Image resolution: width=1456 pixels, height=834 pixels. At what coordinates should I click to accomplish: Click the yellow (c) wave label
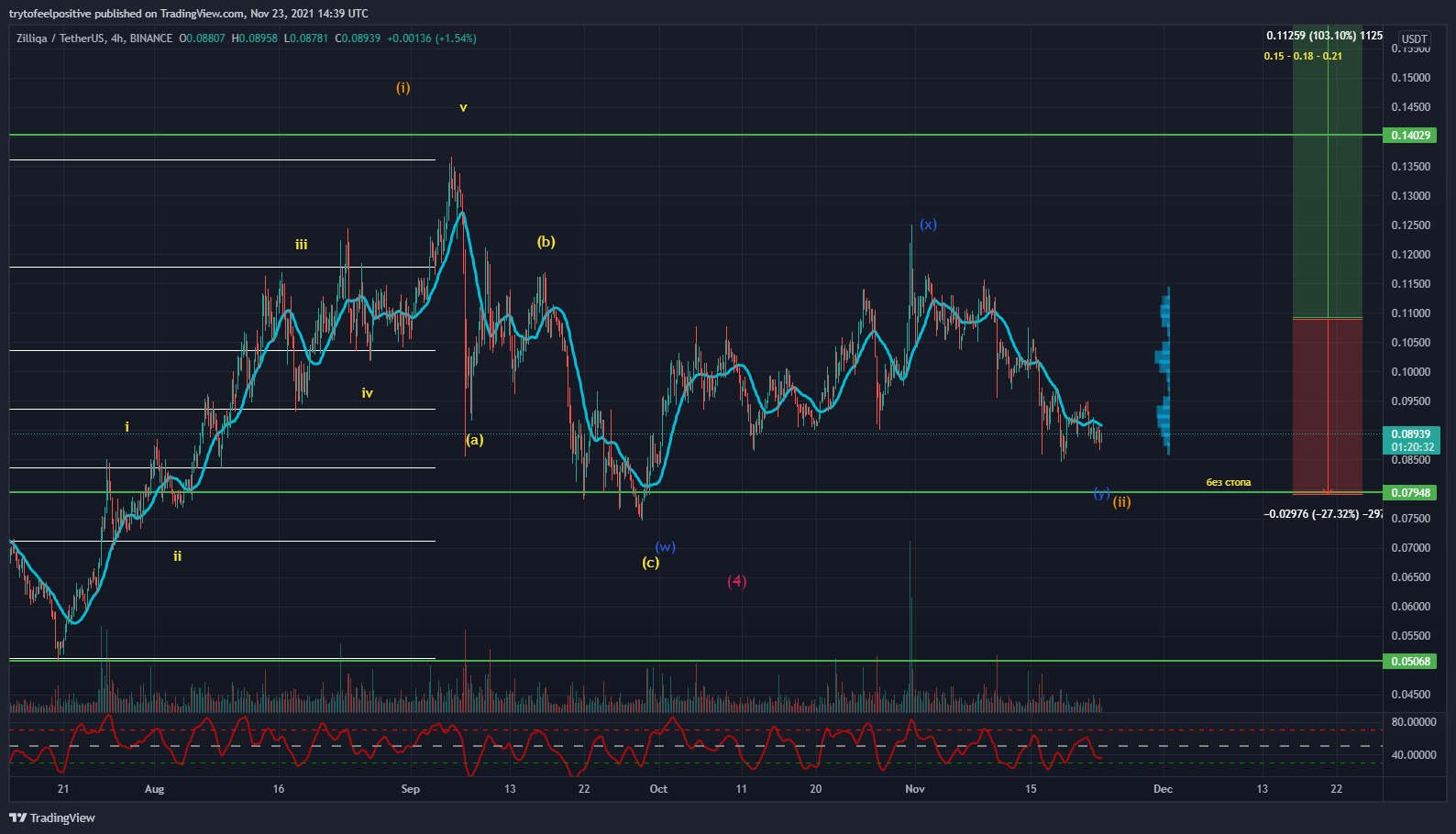650,563
